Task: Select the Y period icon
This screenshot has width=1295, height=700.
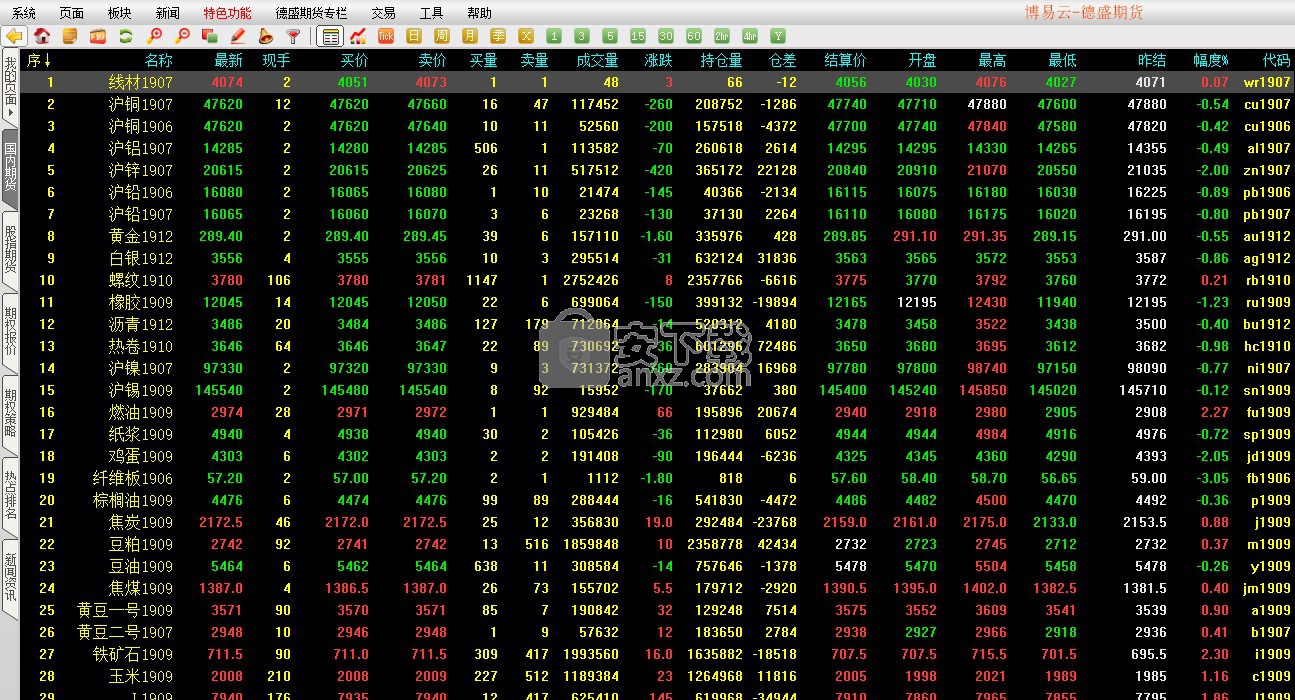Action: pos(778,36)
